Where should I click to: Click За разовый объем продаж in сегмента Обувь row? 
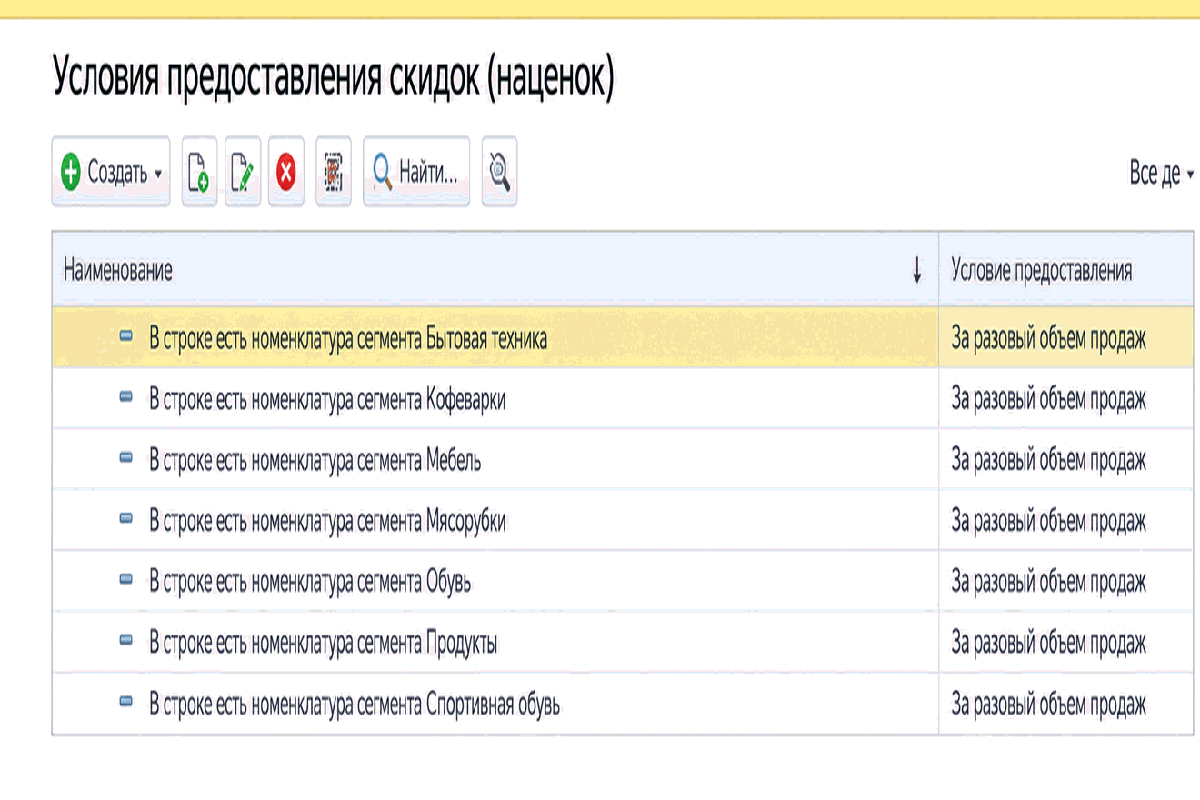(1048, 582)
